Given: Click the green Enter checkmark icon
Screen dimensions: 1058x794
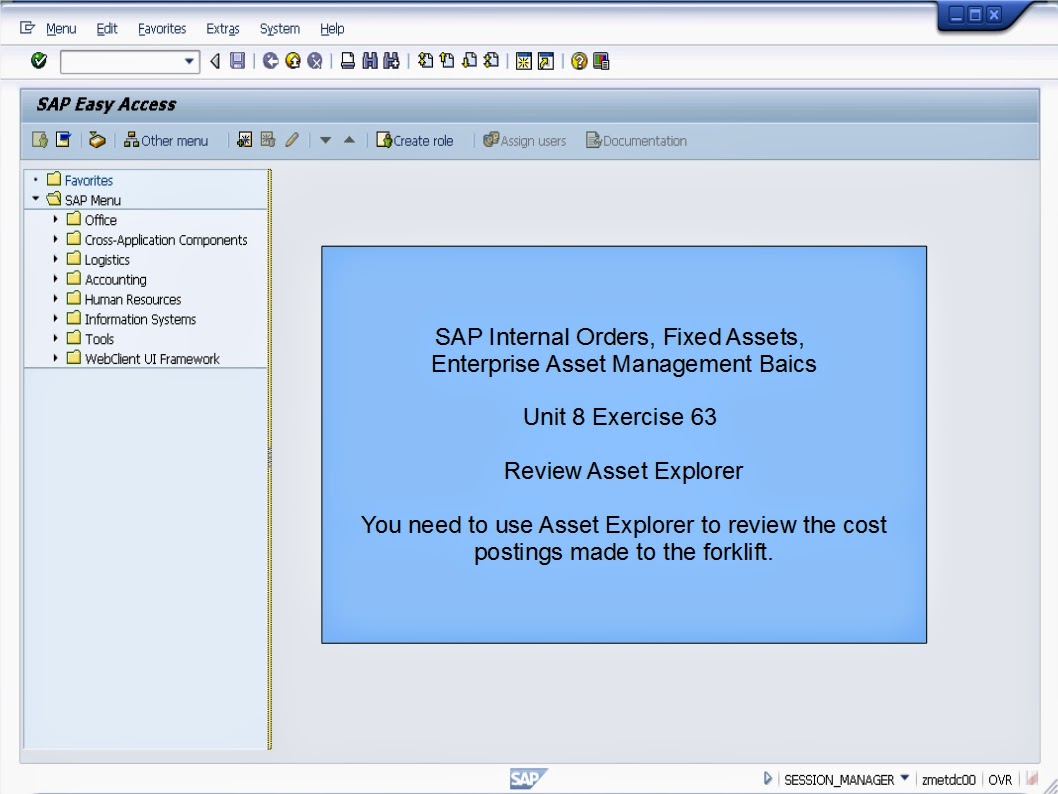Looking at the screenshot, I should 38,61.
